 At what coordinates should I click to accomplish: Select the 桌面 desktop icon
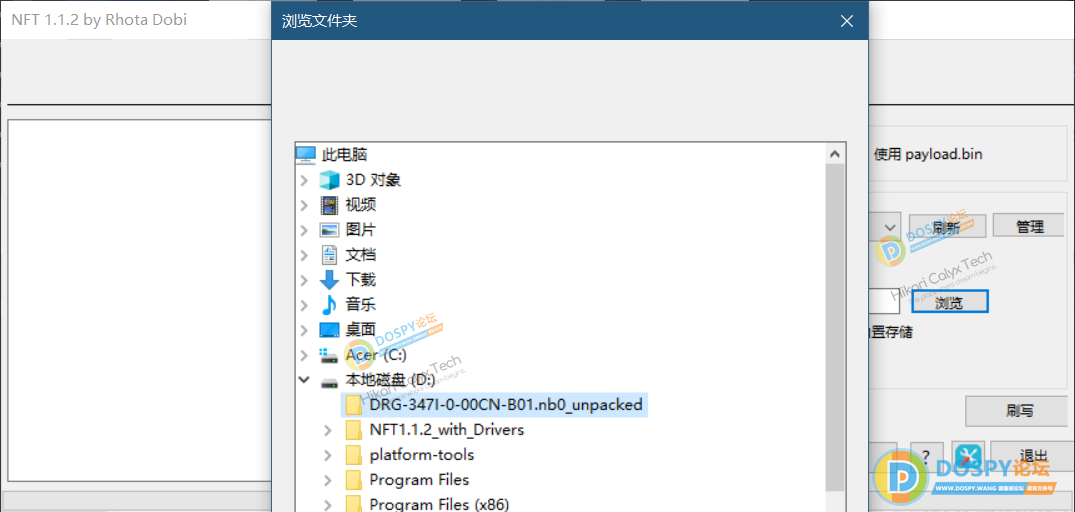(x=329, y=330)
